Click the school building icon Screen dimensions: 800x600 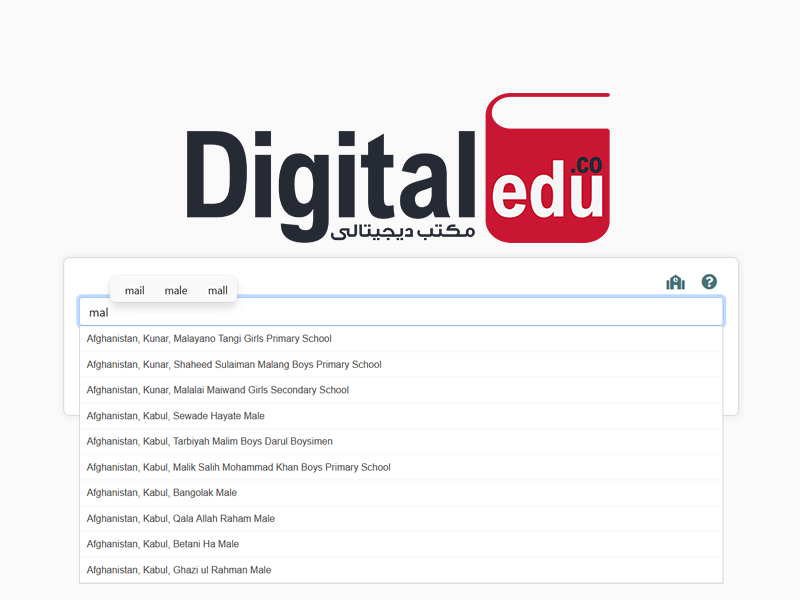pyautogui.click(x=675, y=282)
